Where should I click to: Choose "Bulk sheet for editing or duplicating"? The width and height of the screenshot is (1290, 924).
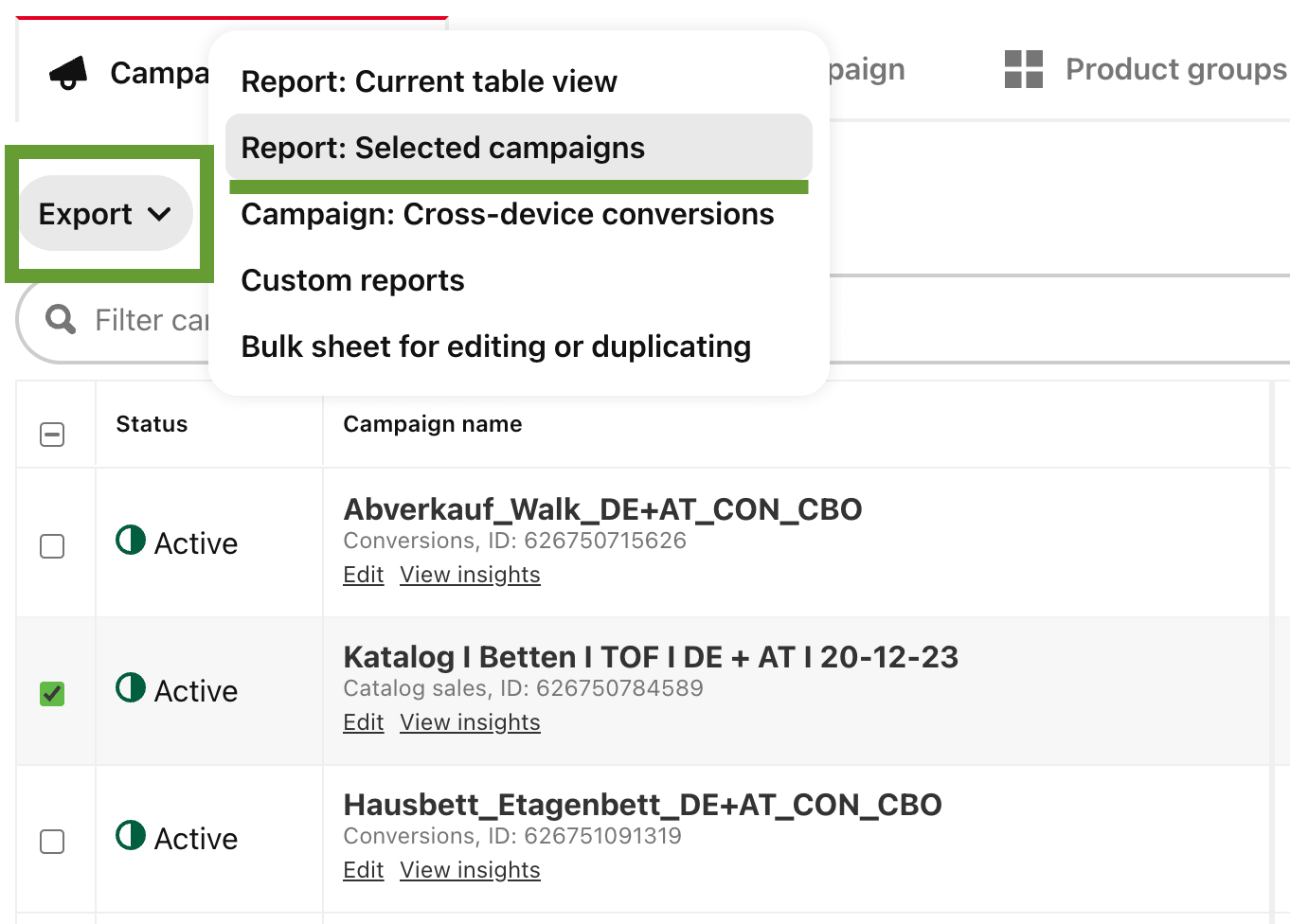496,346
